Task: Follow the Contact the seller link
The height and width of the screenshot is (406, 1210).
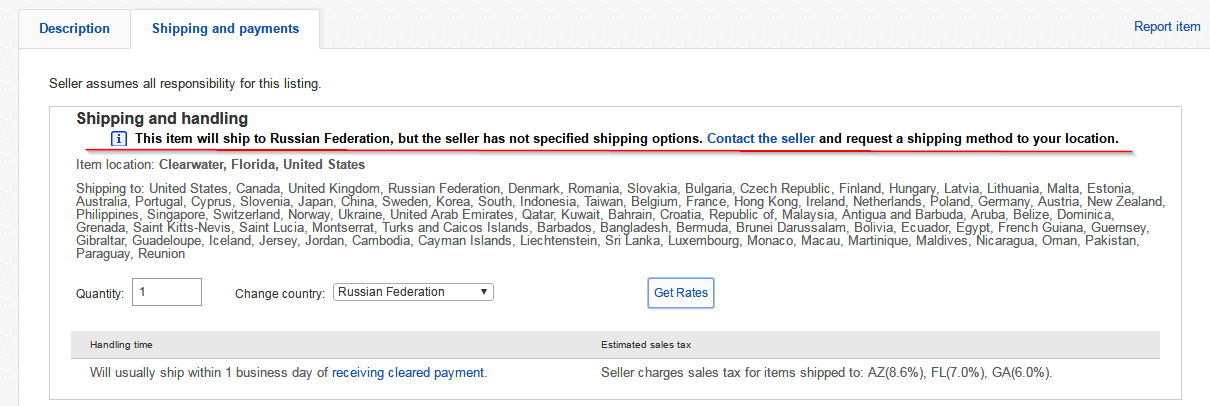Action: point(761,138)
